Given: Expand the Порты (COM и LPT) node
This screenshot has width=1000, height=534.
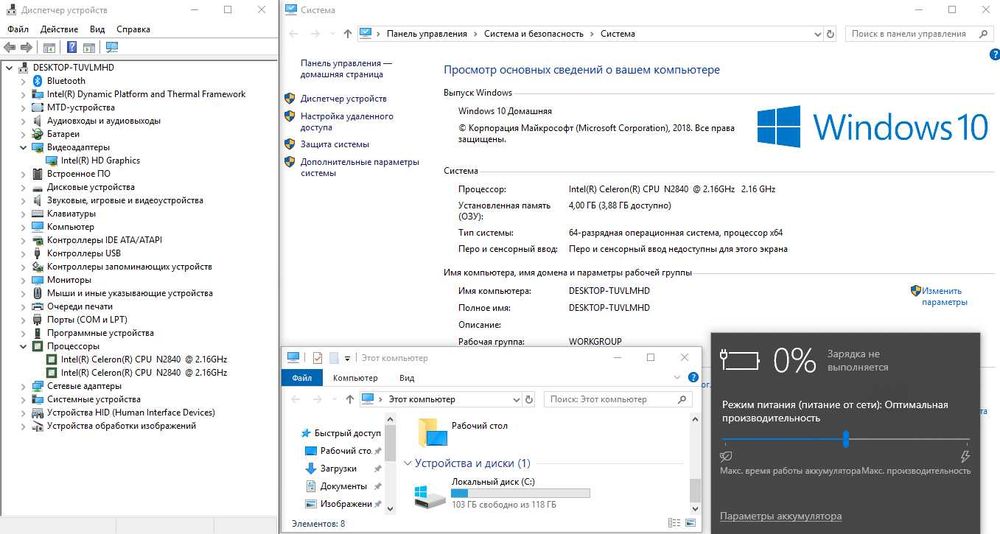Looking at the screenshot, I should 23,320.
